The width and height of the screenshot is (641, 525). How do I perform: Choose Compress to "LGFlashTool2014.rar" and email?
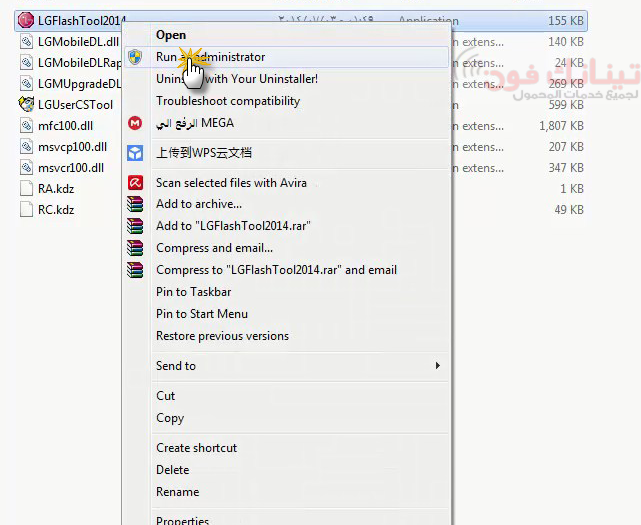tap(276, 270)
